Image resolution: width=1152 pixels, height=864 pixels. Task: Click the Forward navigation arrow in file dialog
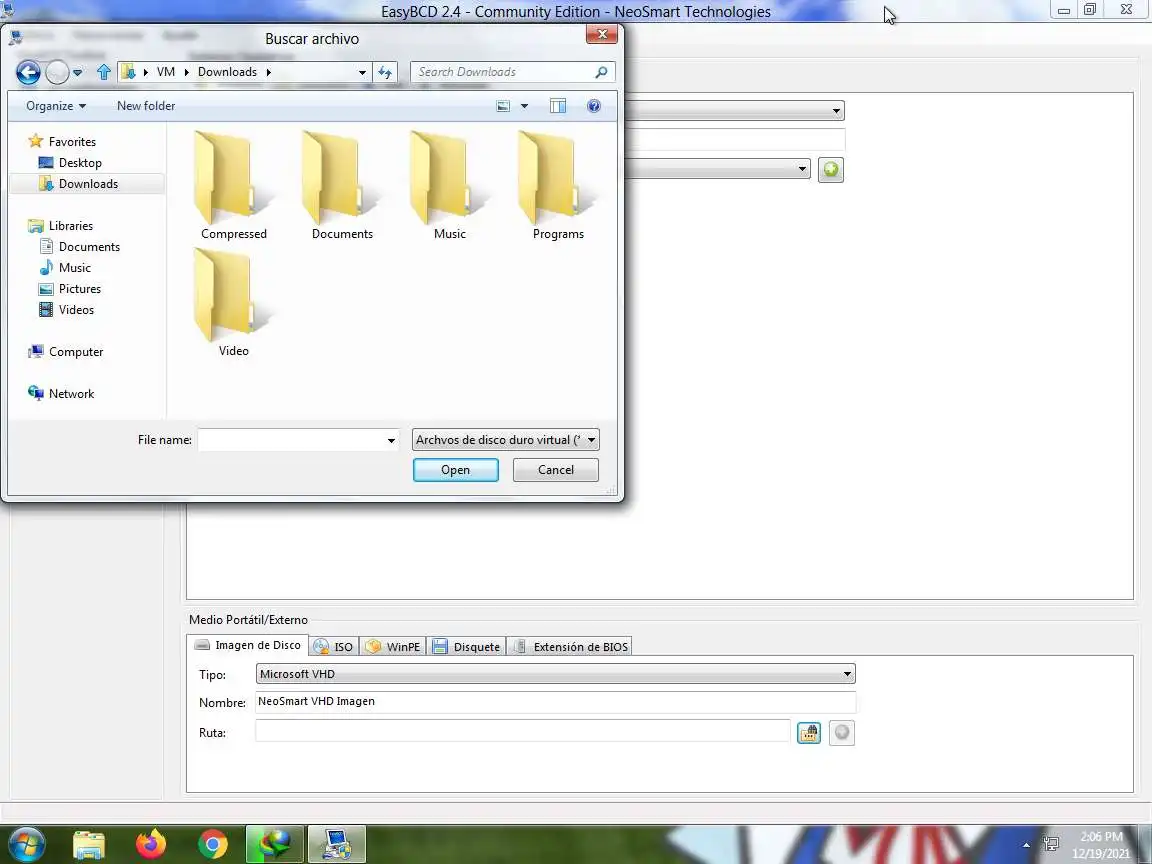point(57,72)
